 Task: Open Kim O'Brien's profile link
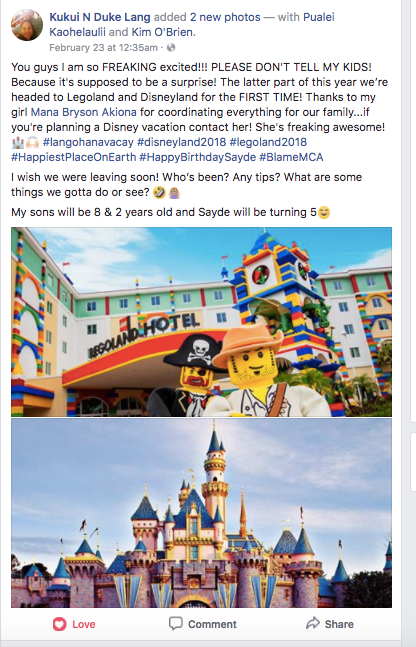[163, 32]
